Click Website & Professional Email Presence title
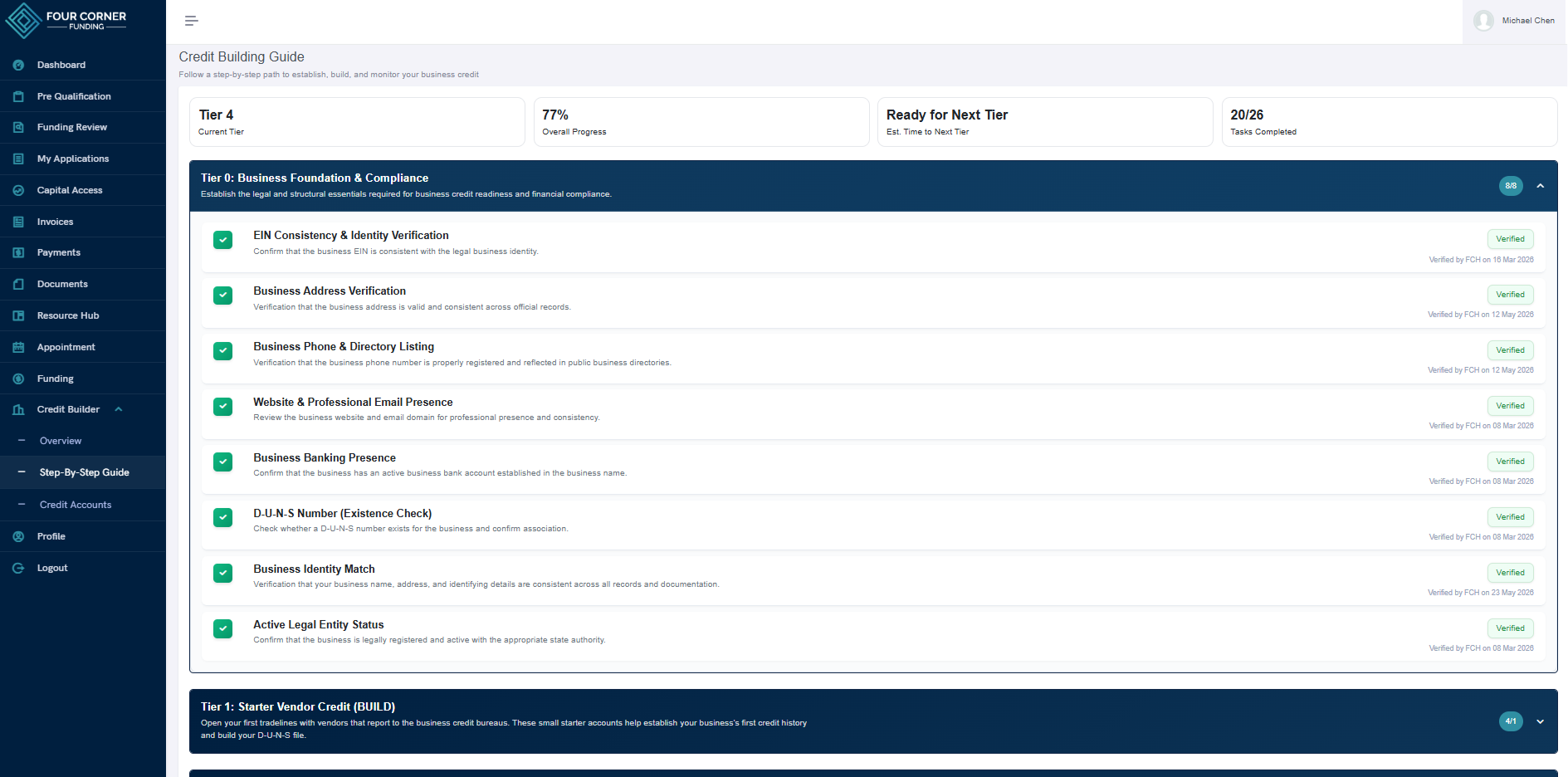Image resolution: width=1568 pixels, height=777 pixels. pos(353,402)
